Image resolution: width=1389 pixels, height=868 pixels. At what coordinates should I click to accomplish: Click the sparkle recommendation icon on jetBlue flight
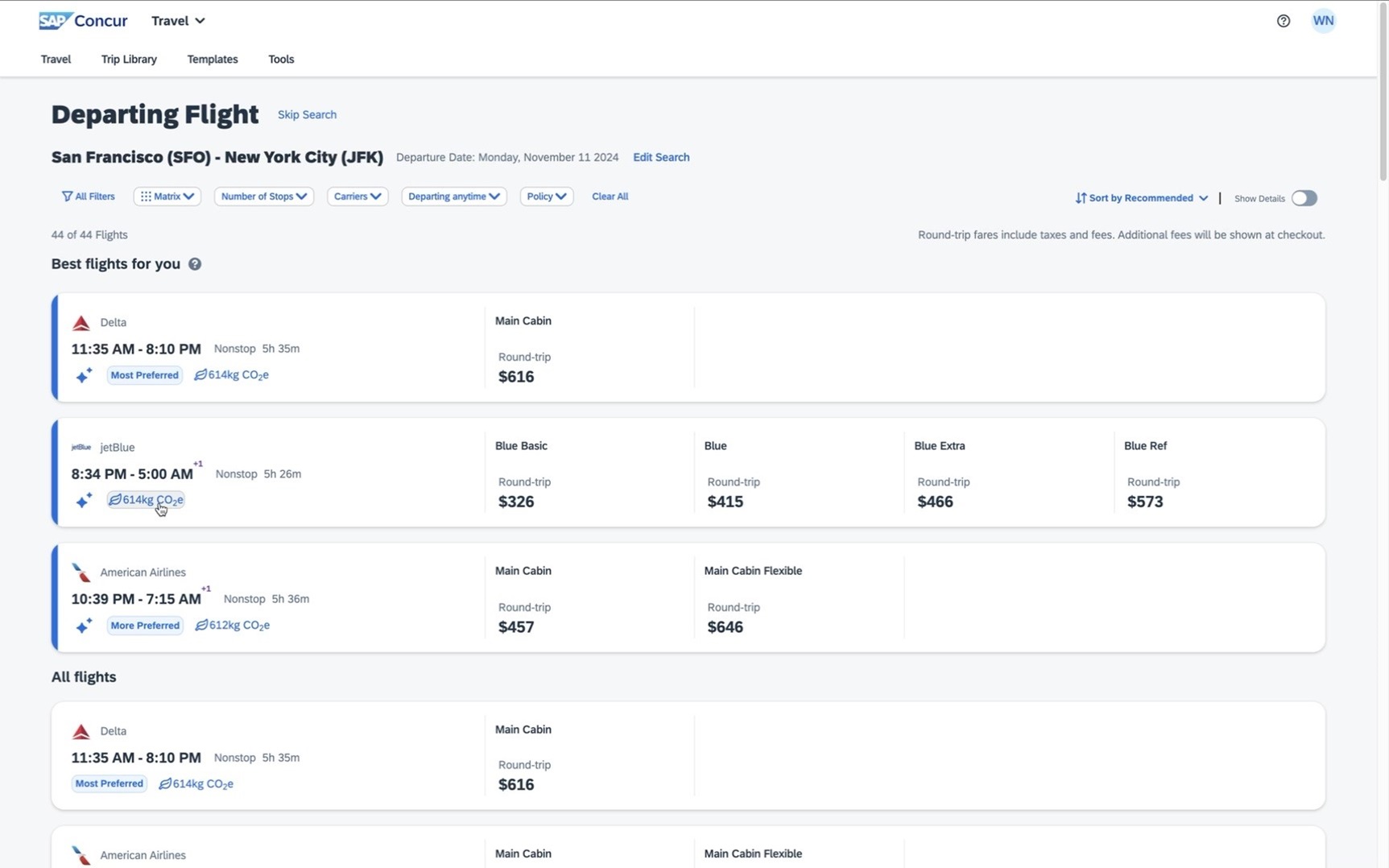[84, 500]
